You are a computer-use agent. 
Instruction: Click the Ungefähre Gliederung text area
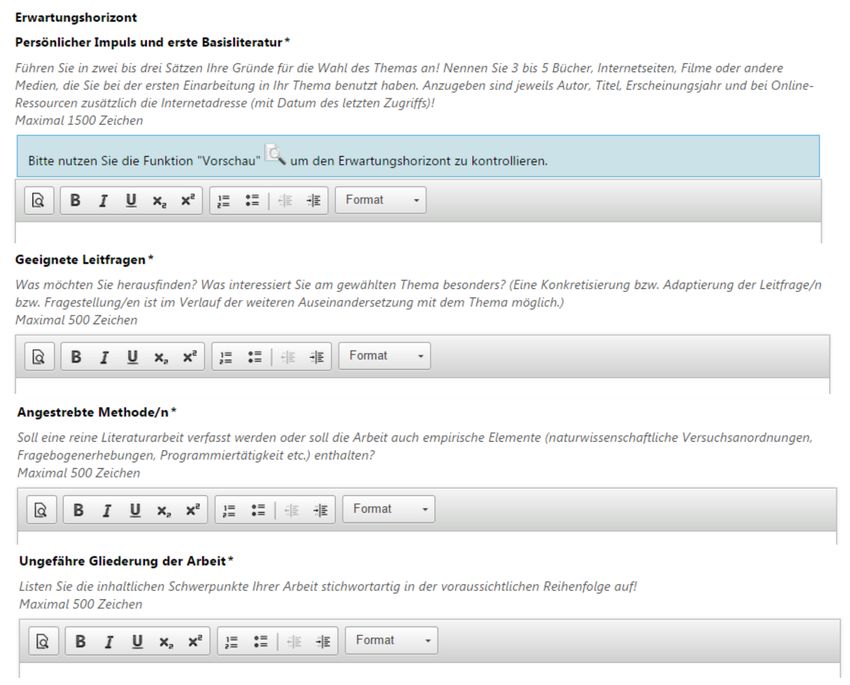pos(430,670)
